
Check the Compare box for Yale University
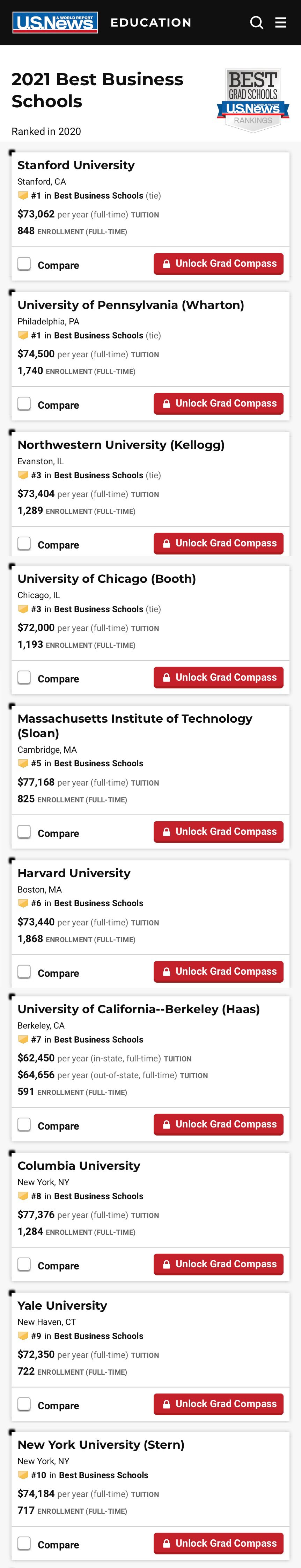(x=24, y=1404)
